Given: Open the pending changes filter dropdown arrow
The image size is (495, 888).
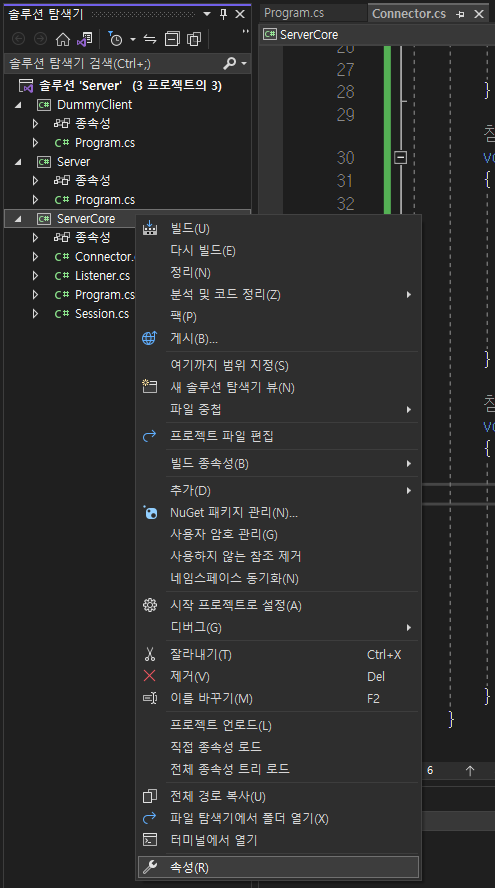Looking at the screenshot, I should point(133,39).
